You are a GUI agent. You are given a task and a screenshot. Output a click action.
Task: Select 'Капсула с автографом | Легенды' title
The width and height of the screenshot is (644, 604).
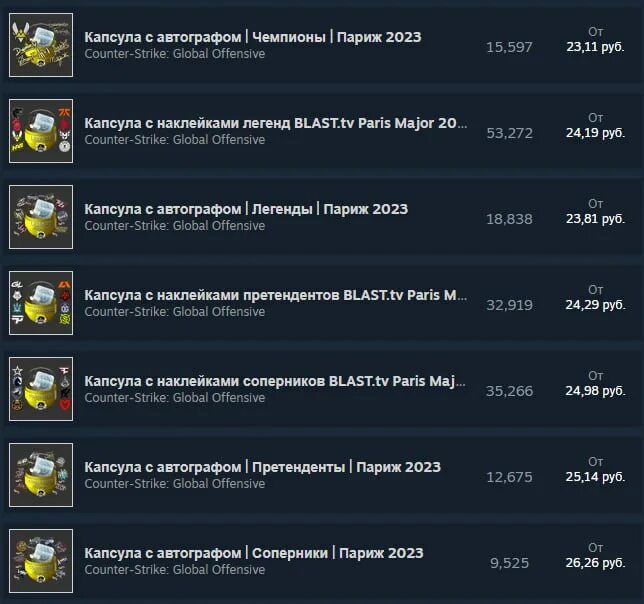tap(246, 209)
